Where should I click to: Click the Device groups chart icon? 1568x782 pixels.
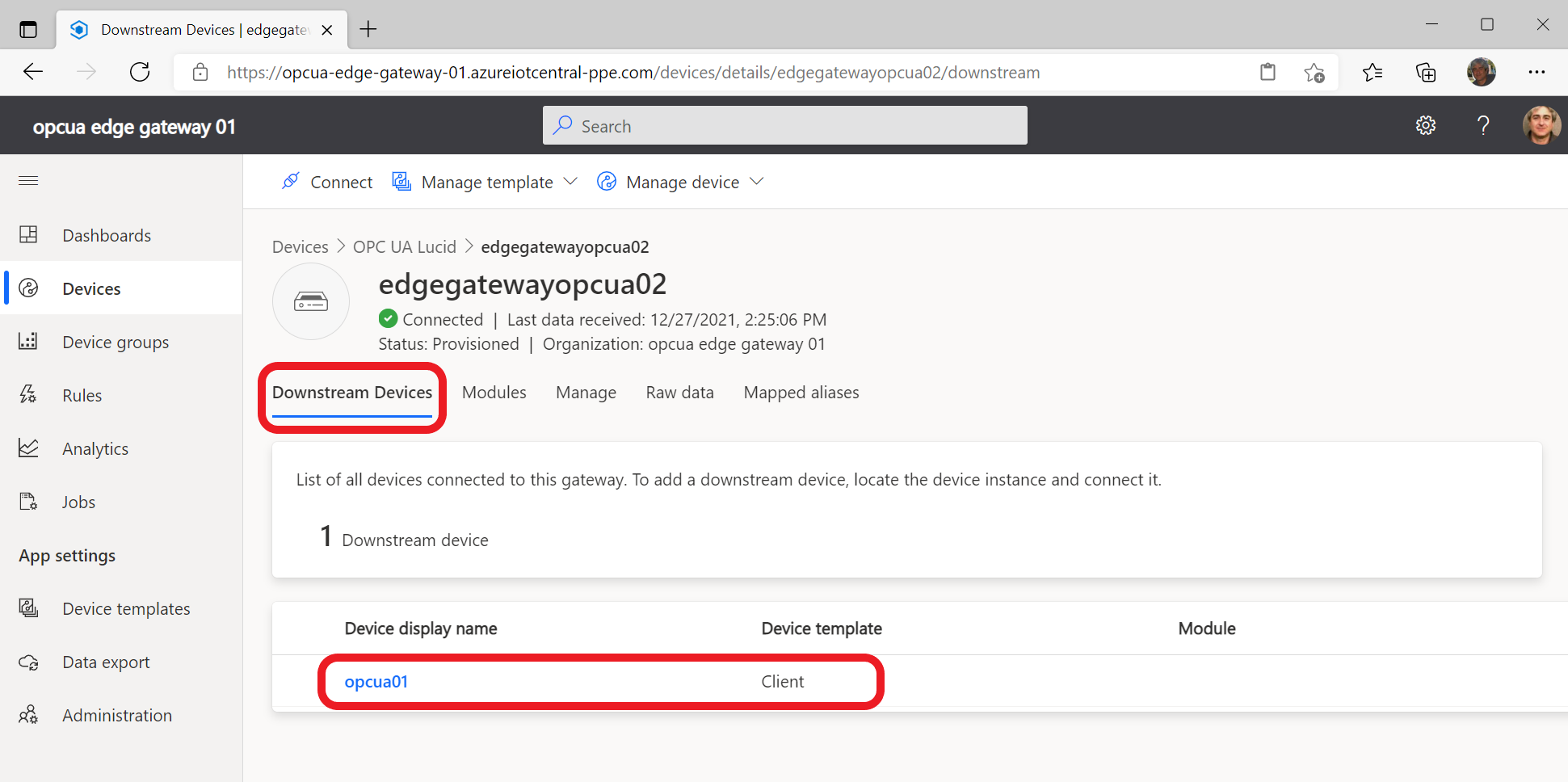click(x=28, y=341)
